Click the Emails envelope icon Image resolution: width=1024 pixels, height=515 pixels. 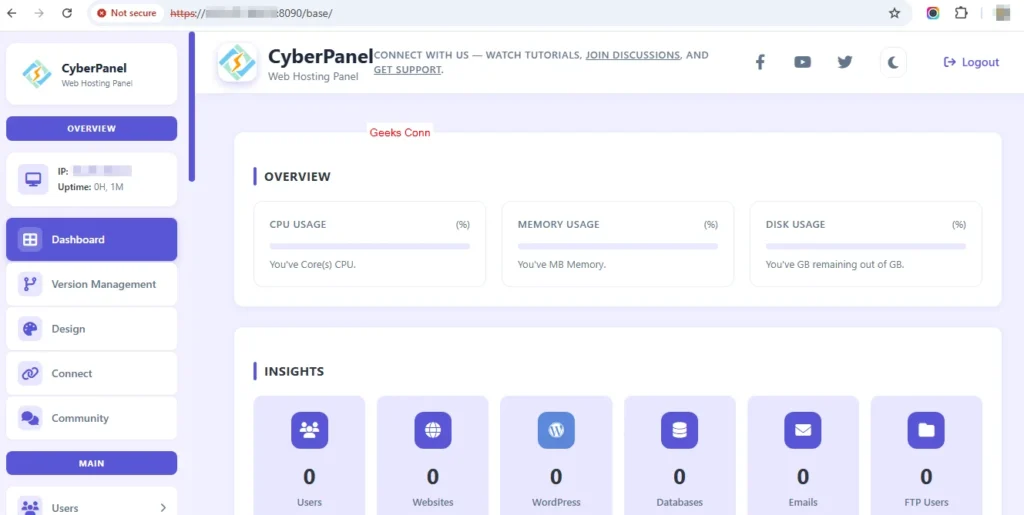point(803,430)
